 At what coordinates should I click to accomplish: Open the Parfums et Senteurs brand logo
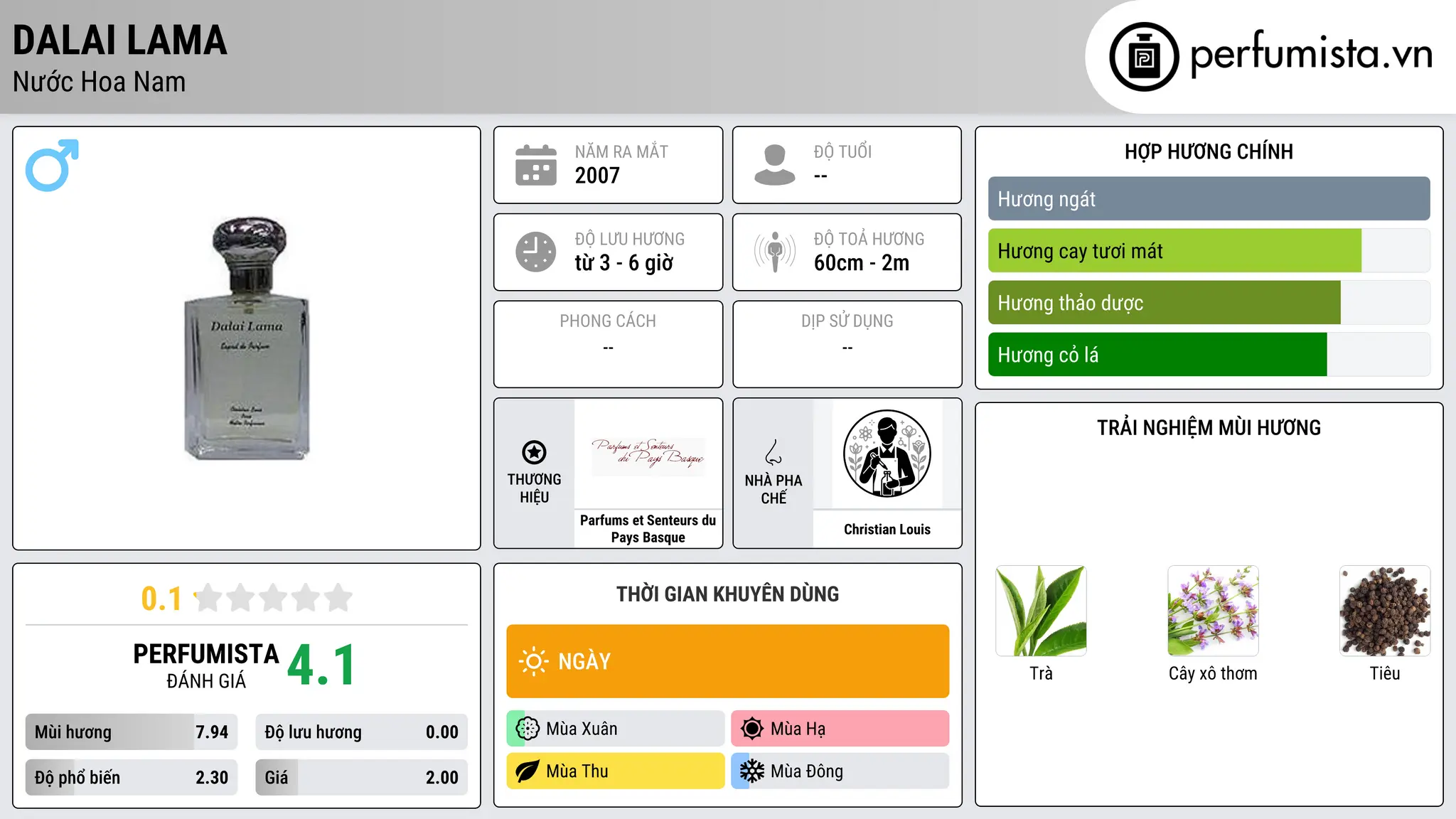tap(648, 454)
